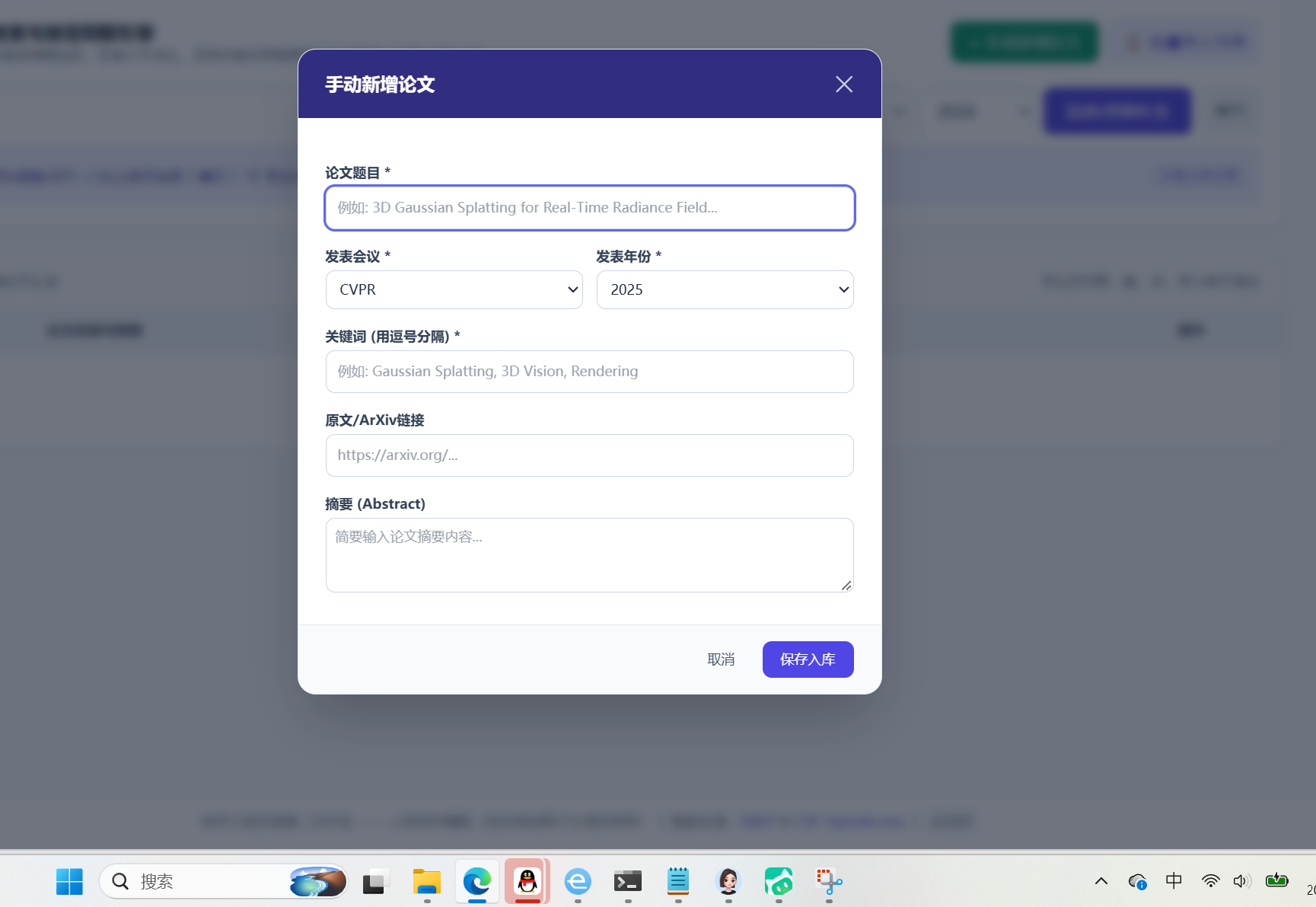Open the QQ penguin app on the taskbar
Viewport: 1316px width, 907px height.
pyautogui.click(x=527, y=882)
